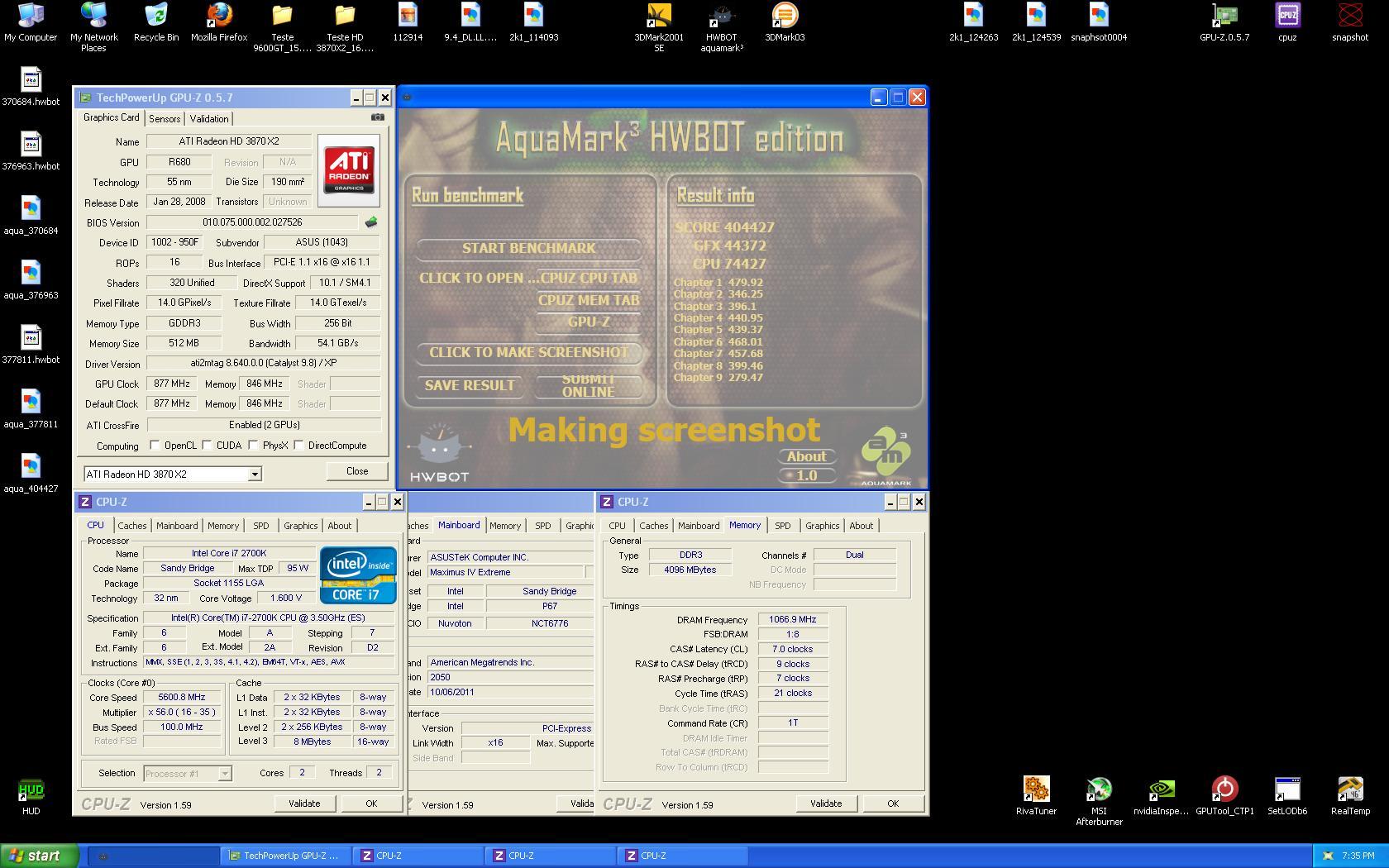The height and width of the screenshot is (868, 1389).
Task: Open 370684.hwbot file on desktop
Action: pos(31,87)
